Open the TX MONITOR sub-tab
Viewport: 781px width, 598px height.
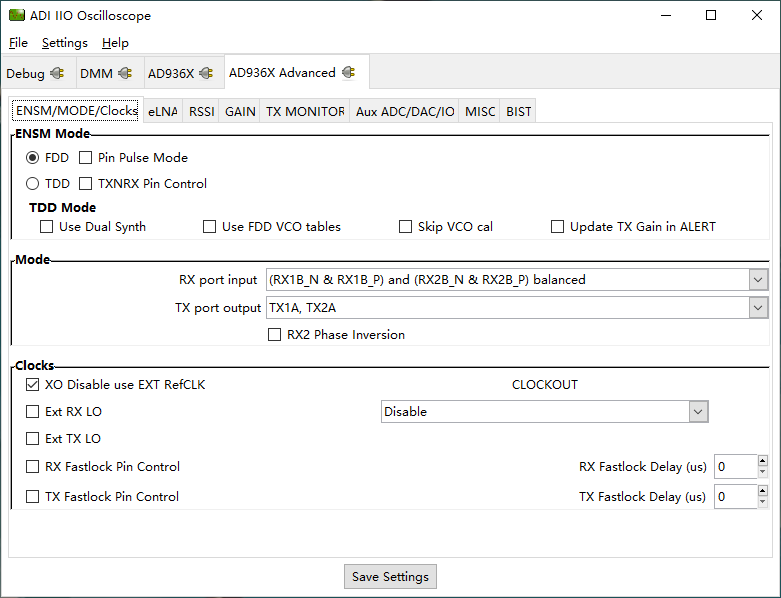click(x=305, y=112)
